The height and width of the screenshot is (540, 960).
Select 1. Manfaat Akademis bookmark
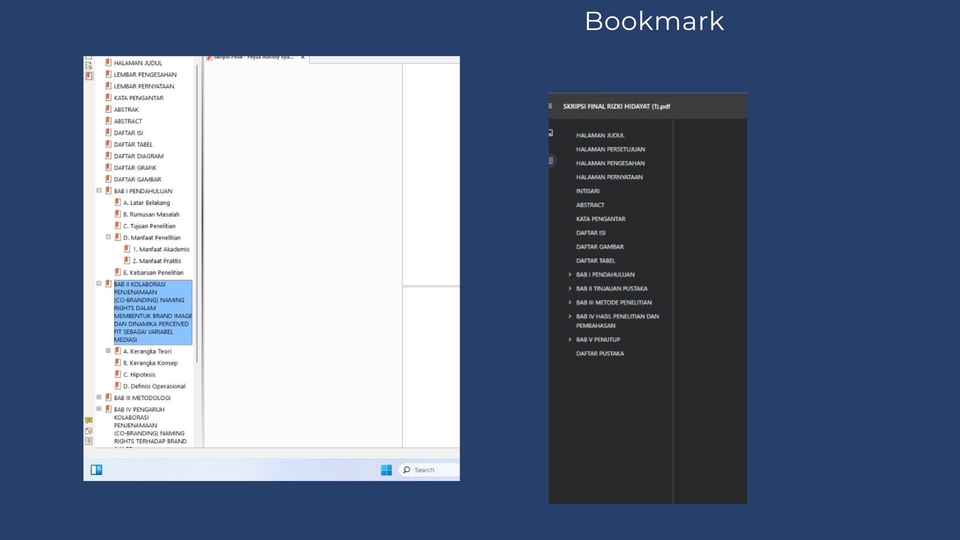click(161, 249)
